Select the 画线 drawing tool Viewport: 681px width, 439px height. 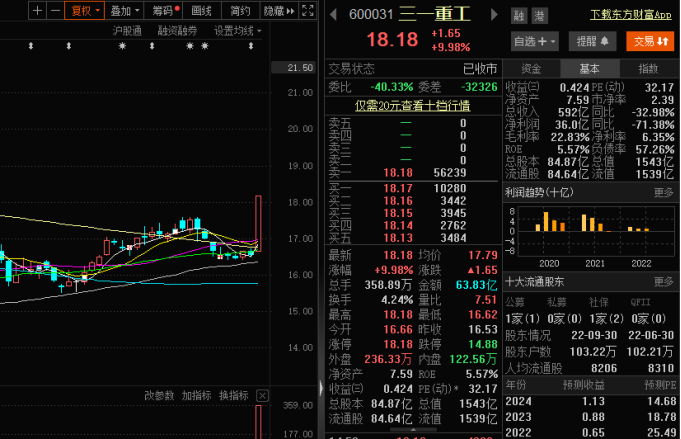pos(202,11)
